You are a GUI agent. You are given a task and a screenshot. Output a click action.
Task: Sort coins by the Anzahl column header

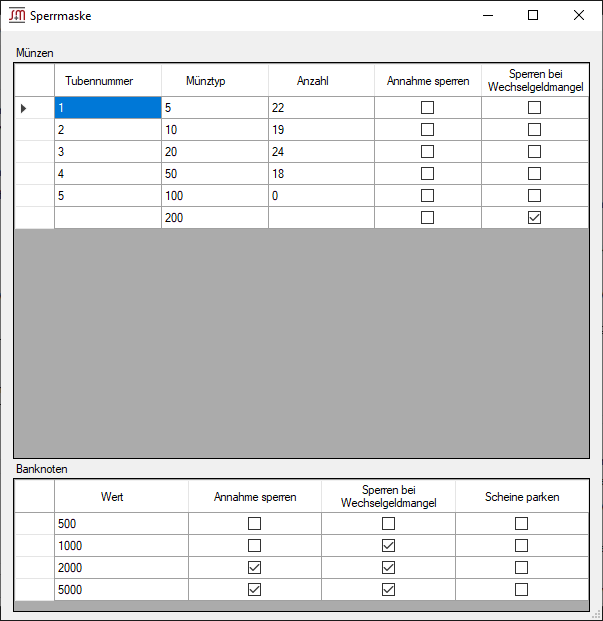click(x=321, y=81)
